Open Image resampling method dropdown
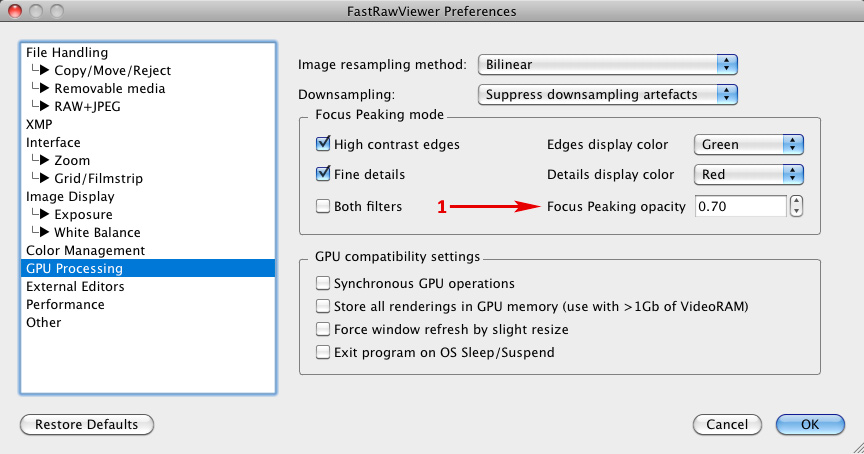864x454 pixels. [607, 65]
